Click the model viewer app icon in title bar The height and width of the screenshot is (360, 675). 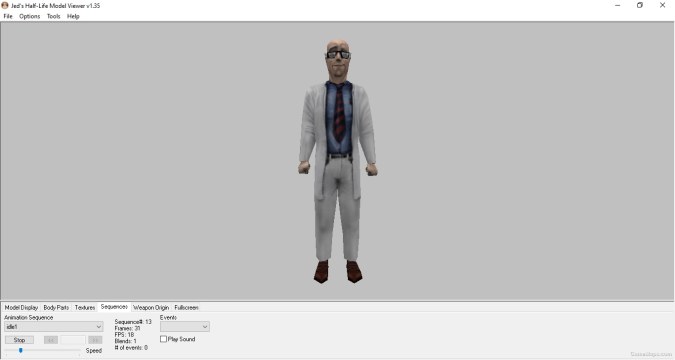5,6
